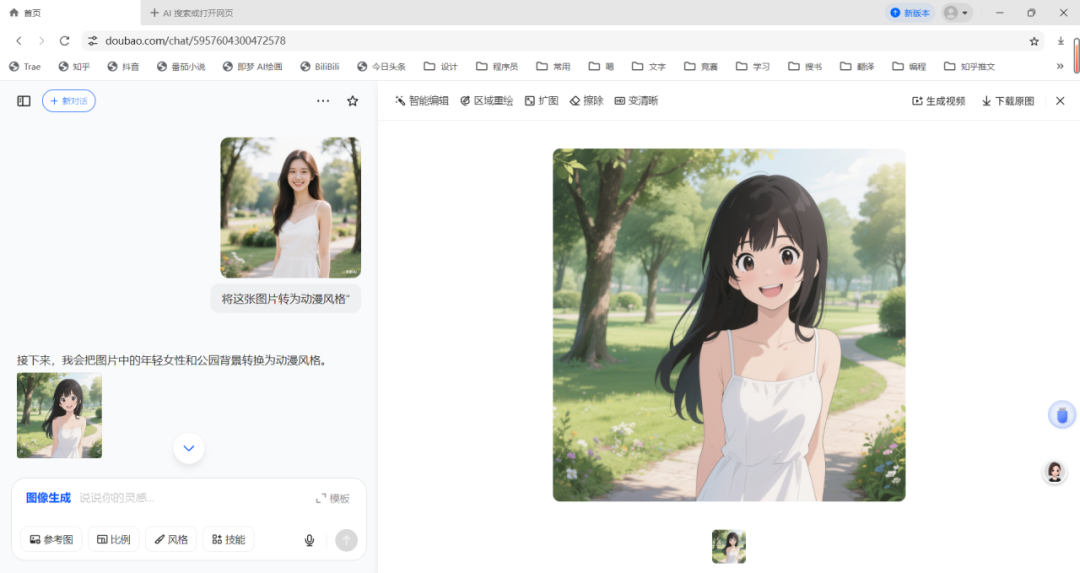Screen dimensions: 1080x573
Task: Click the scroll-to-bottom chevron button
Action: 189,448
